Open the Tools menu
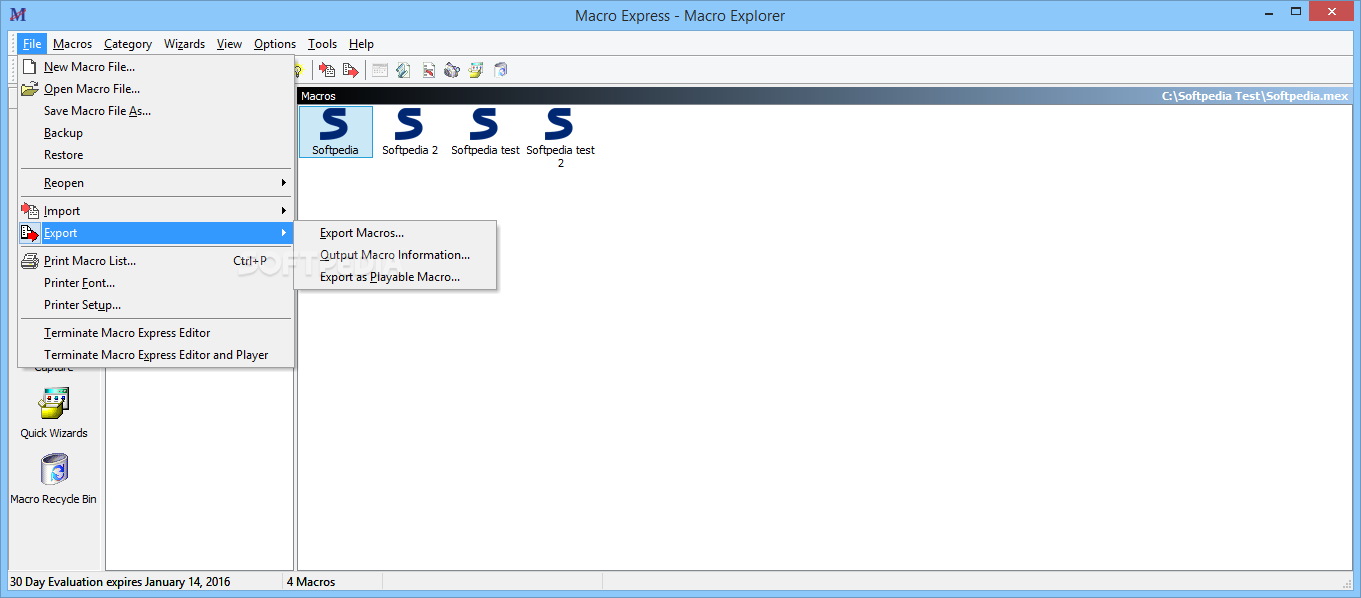This screenshot has width=1361, height=598. pos(323,44)
